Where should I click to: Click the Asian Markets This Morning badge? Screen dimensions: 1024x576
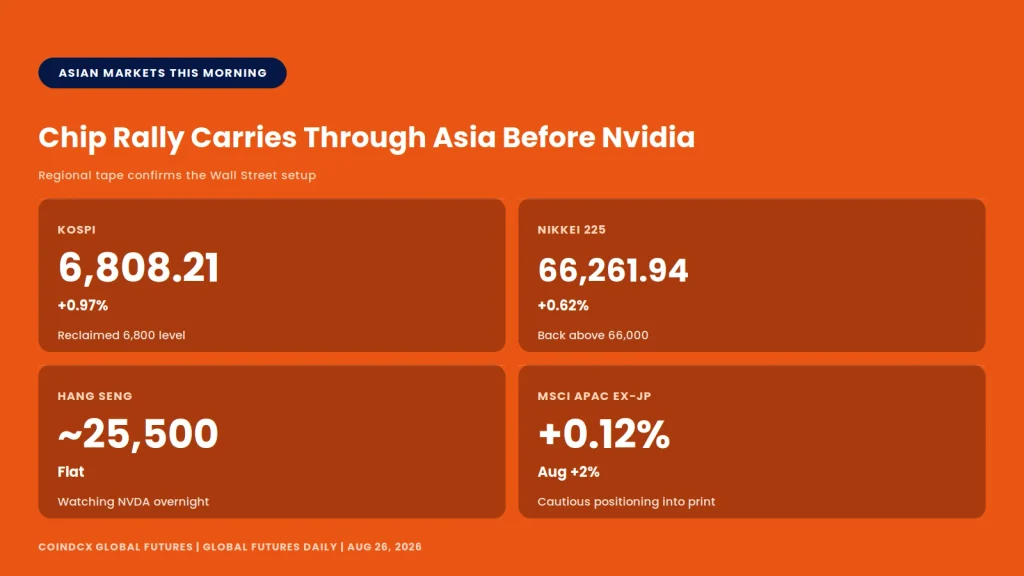point(162,73)
